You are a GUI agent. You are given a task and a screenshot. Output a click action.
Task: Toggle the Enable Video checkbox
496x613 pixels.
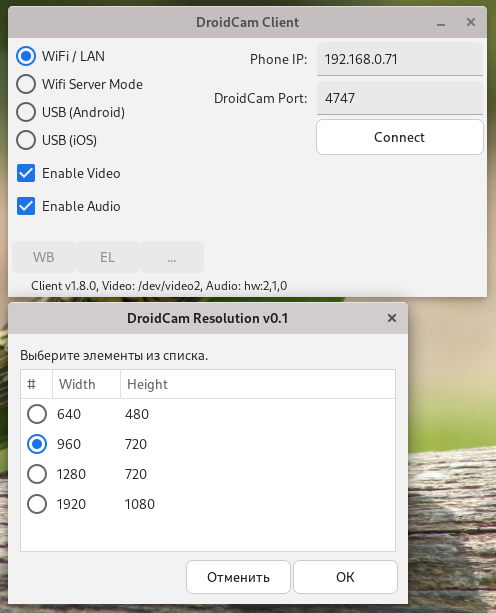pyautogui.click(x=26, y=173)
